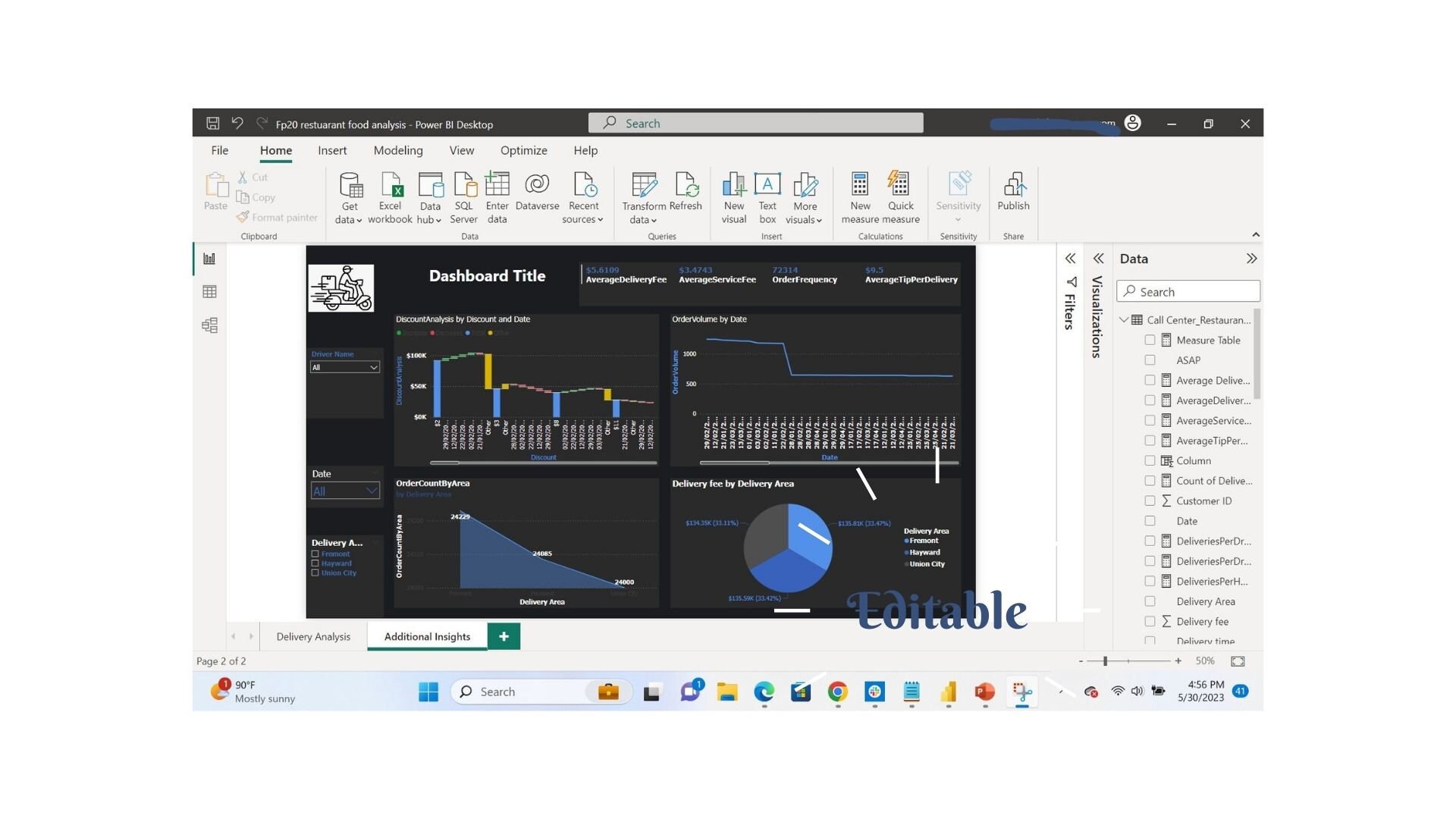
Task: Click the Data pane search field
Action: coord(1188,290)
